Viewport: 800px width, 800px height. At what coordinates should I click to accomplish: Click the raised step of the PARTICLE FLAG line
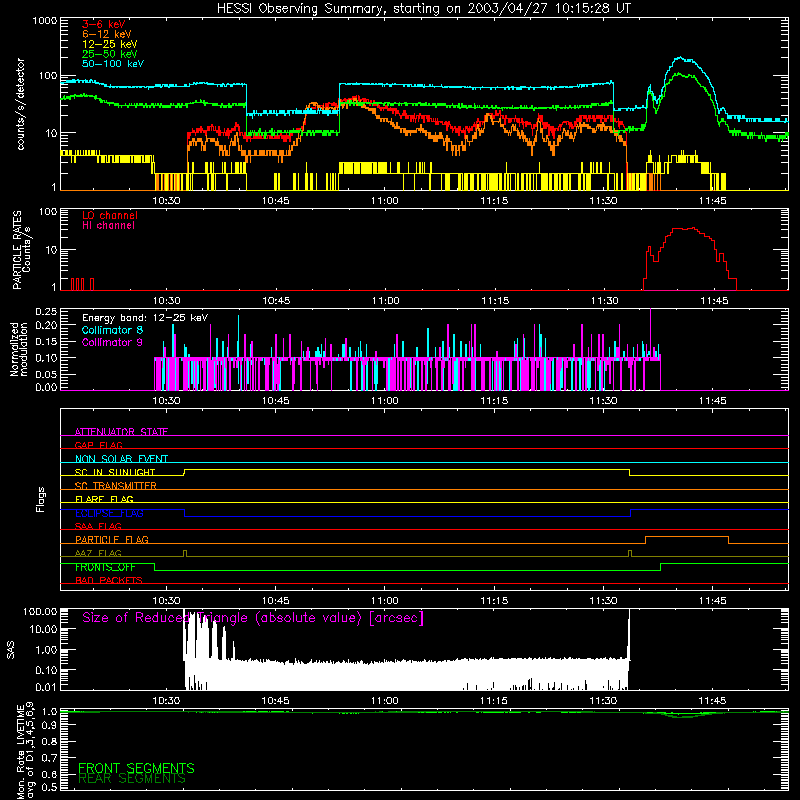coord(687,537)
